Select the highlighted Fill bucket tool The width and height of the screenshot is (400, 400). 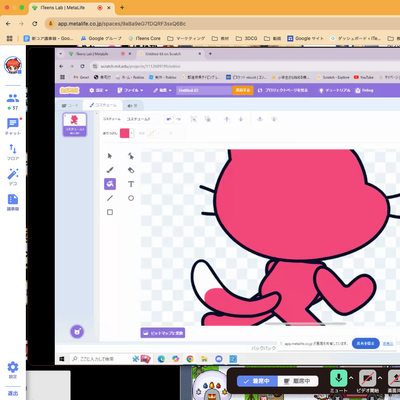pyautogui.click(x=110, y=184)
